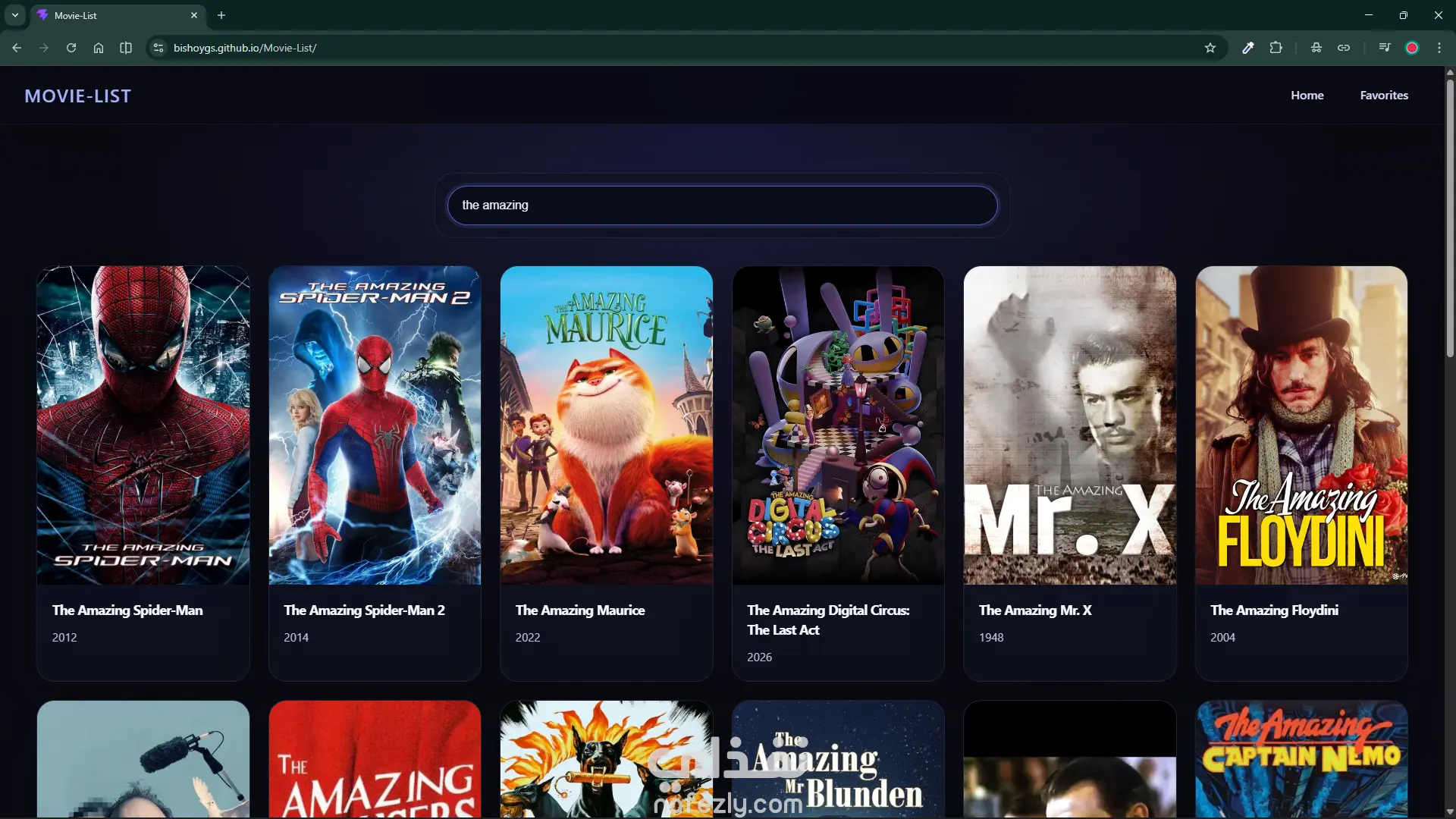Click 'The Amazing Digital Circus: The Last Act' title

[828, 620]
